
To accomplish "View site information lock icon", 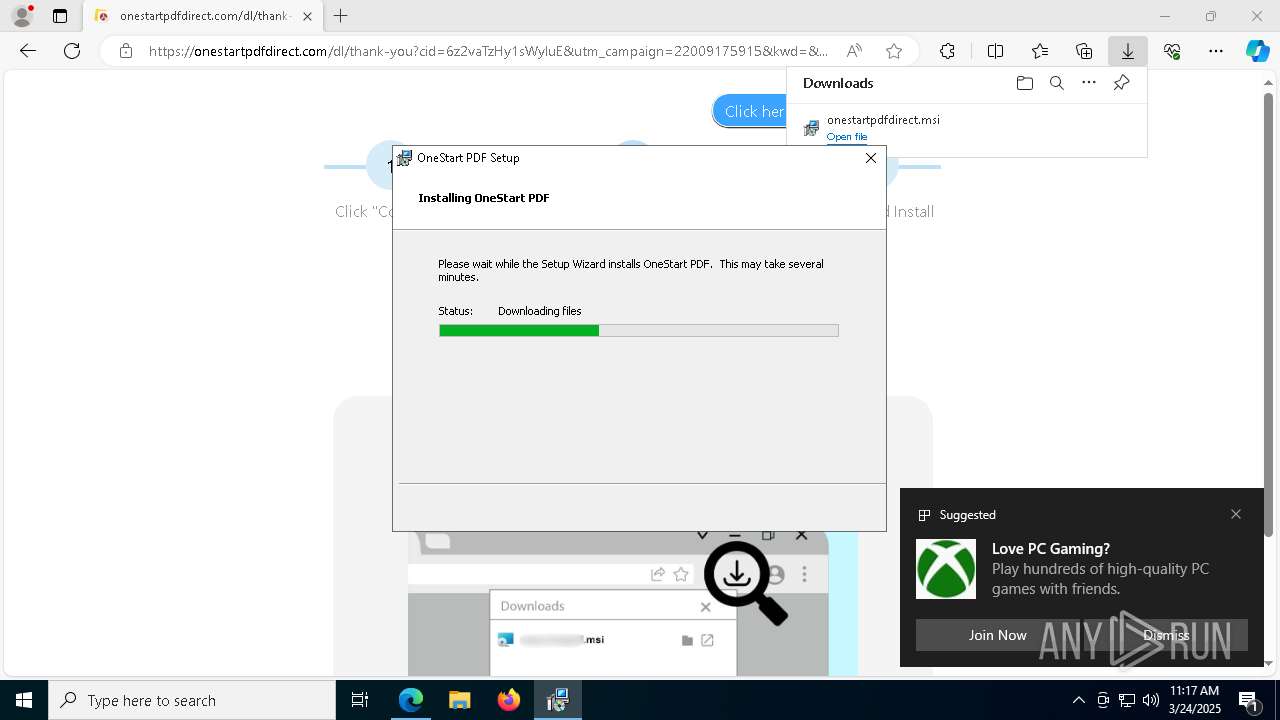I will point(125,51).
